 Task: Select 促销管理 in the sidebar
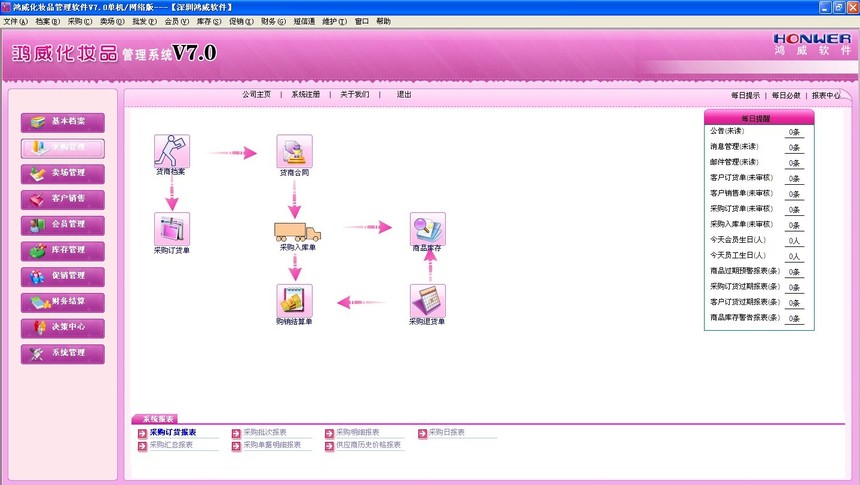63,277
